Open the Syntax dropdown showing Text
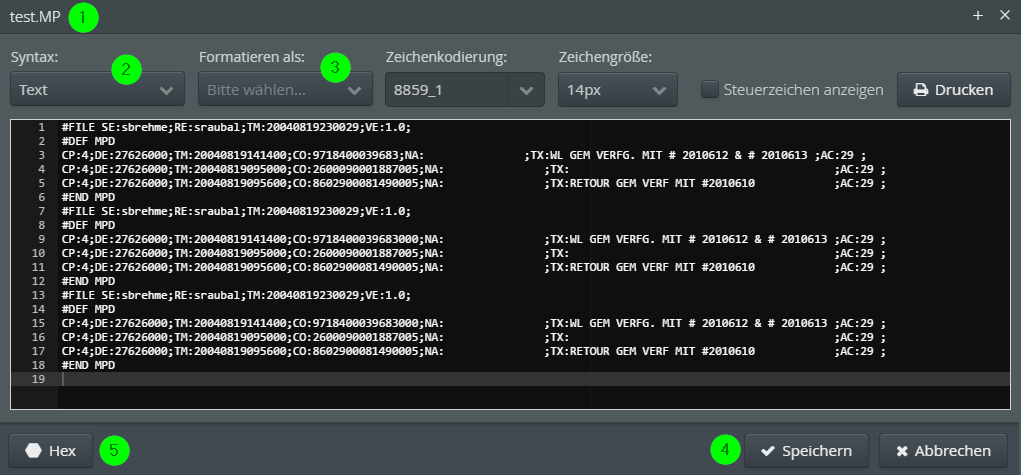 [98, 89]
